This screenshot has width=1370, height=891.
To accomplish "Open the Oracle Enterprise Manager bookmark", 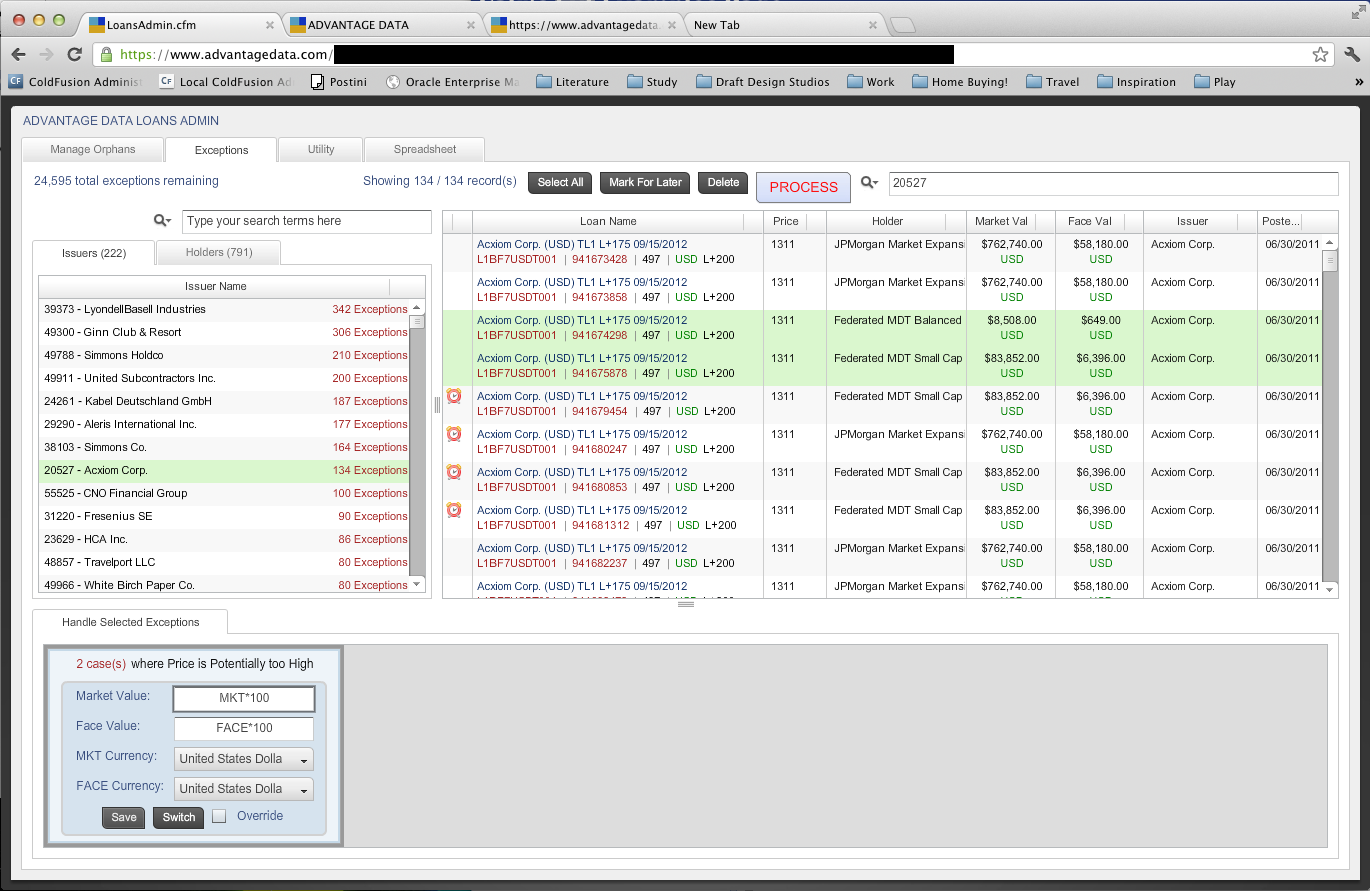I will point(453,82).
